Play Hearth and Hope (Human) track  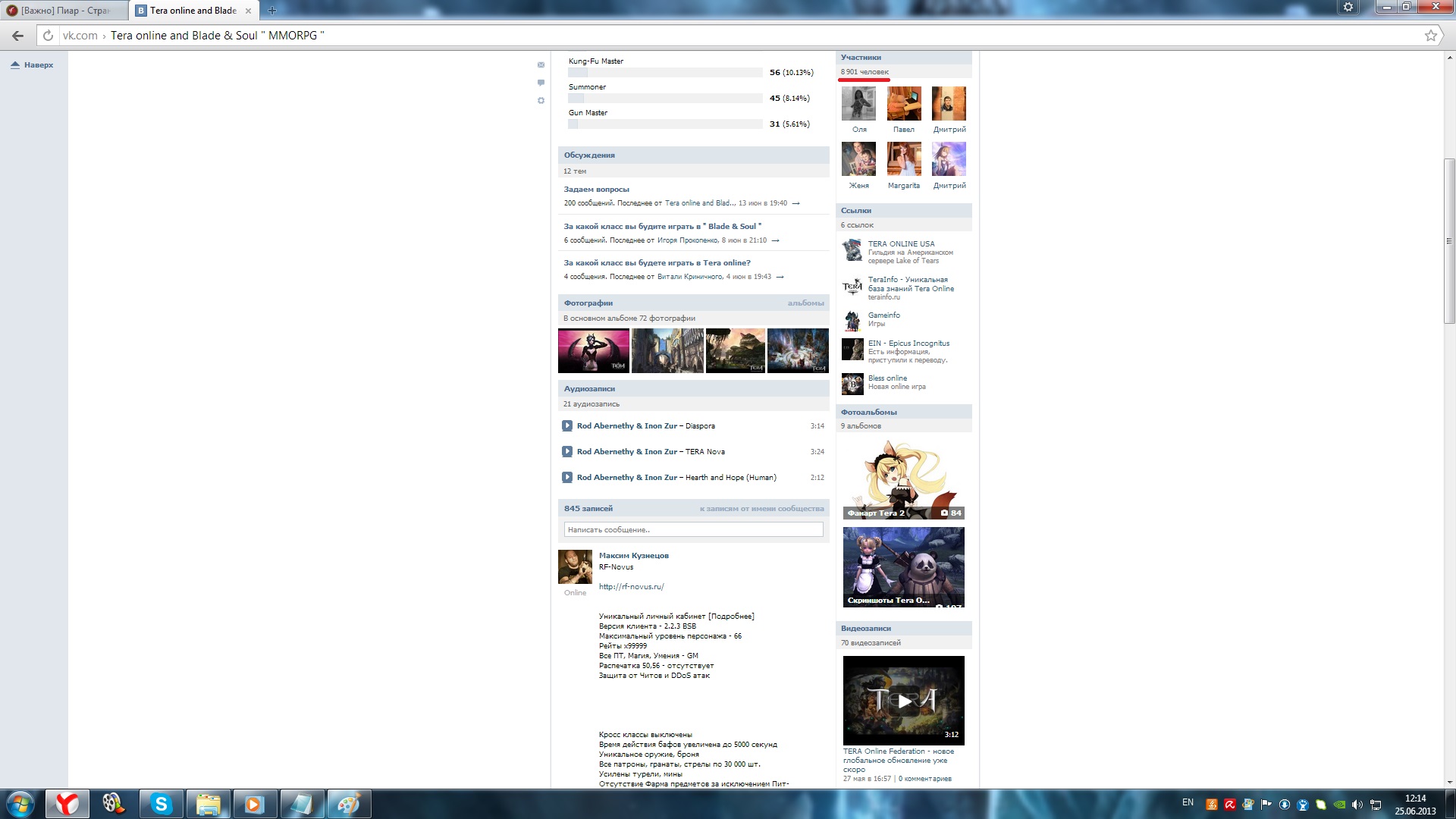point(567,478)
